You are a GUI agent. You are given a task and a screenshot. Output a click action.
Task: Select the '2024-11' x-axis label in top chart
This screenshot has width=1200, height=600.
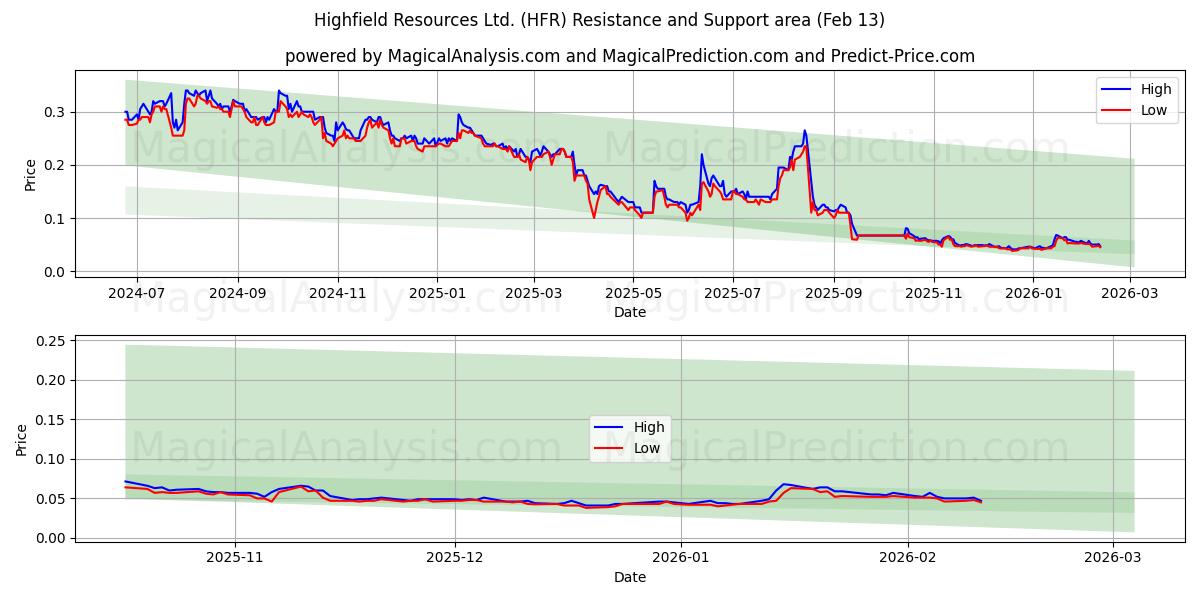338,293
